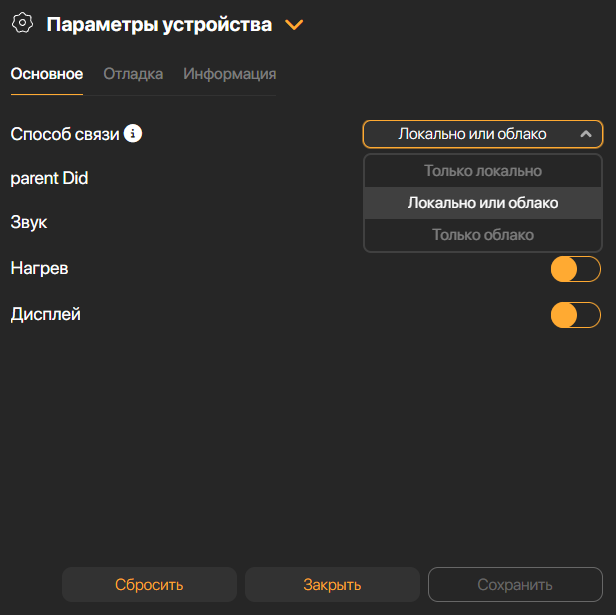Image resolution: width=616 pixels, height=615 pixels.
Task: Collapse the Параметры устройства header chevron
Action: 294,25
